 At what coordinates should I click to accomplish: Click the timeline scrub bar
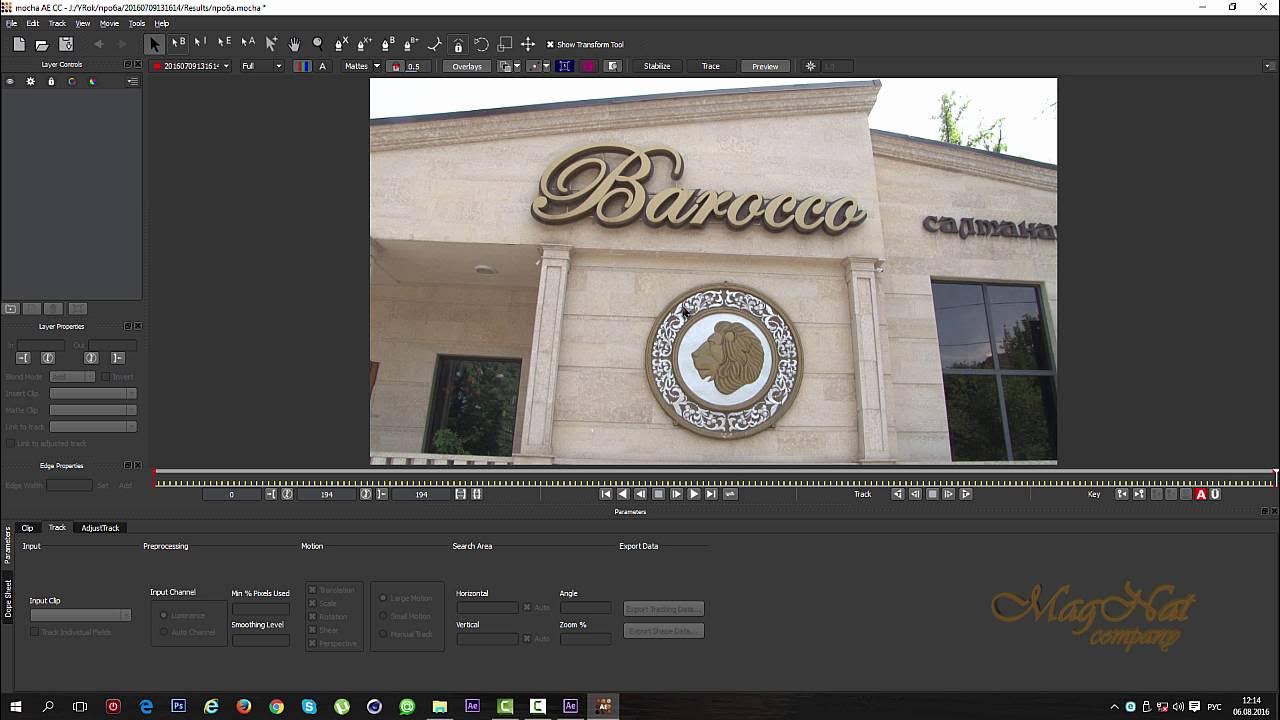[715, 473]
